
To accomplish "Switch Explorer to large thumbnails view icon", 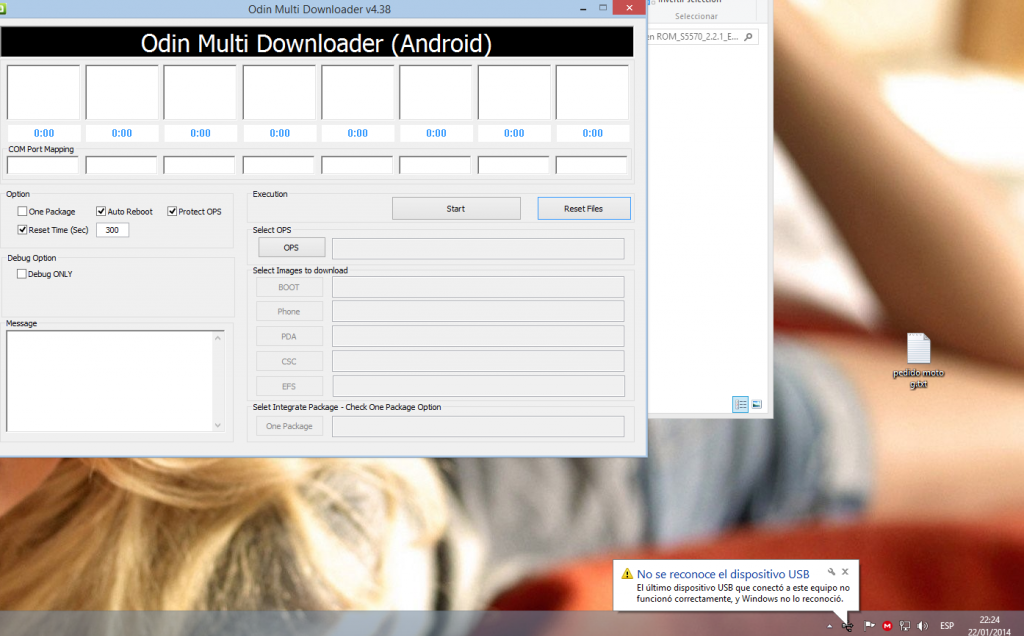I will click(757, 405).
